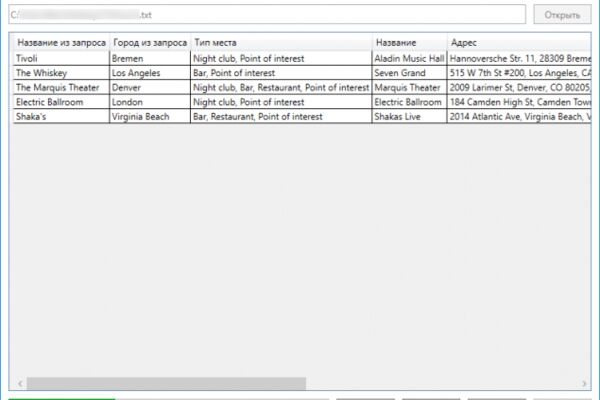Sort by Название из запроса column header
Screen dimensions: 600x400
pyautogui.click(x=62, y=42)
